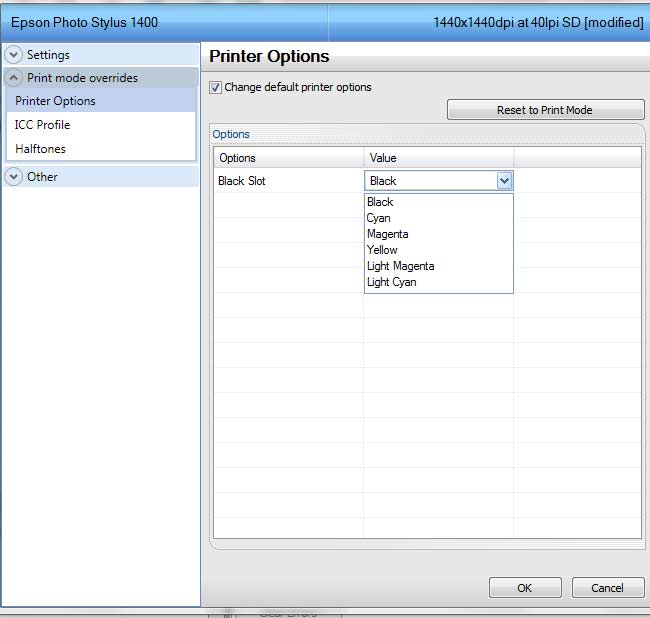
Task: Click the Reset to Print Mode button
Action: [544, 110]
